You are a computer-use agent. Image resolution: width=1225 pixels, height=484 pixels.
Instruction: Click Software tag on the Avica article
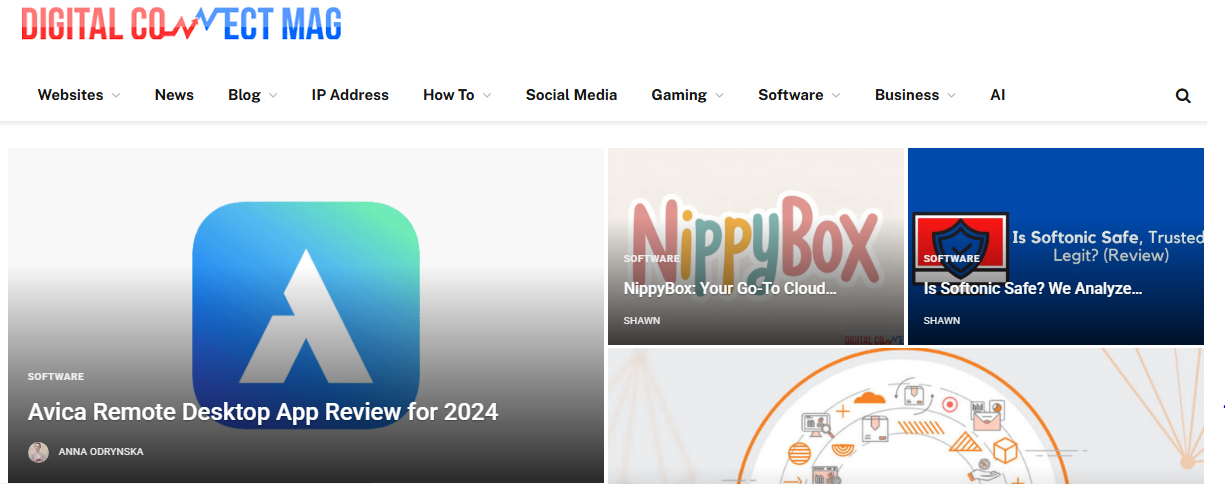point(56,377)
